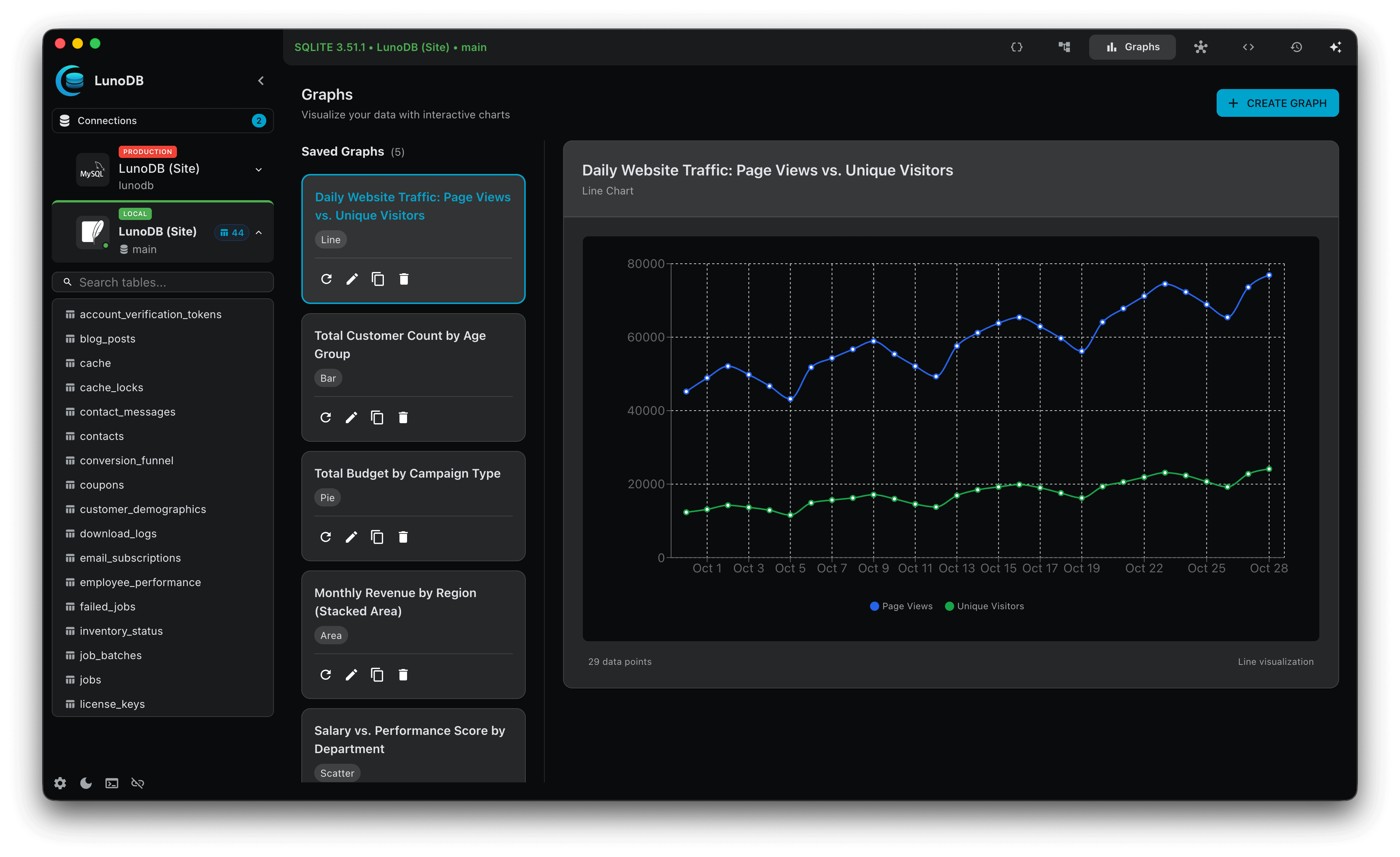Screen dimensions: 1400x857
Task: Edit the Monthly Revenue by Region graph
Action: 351,675
